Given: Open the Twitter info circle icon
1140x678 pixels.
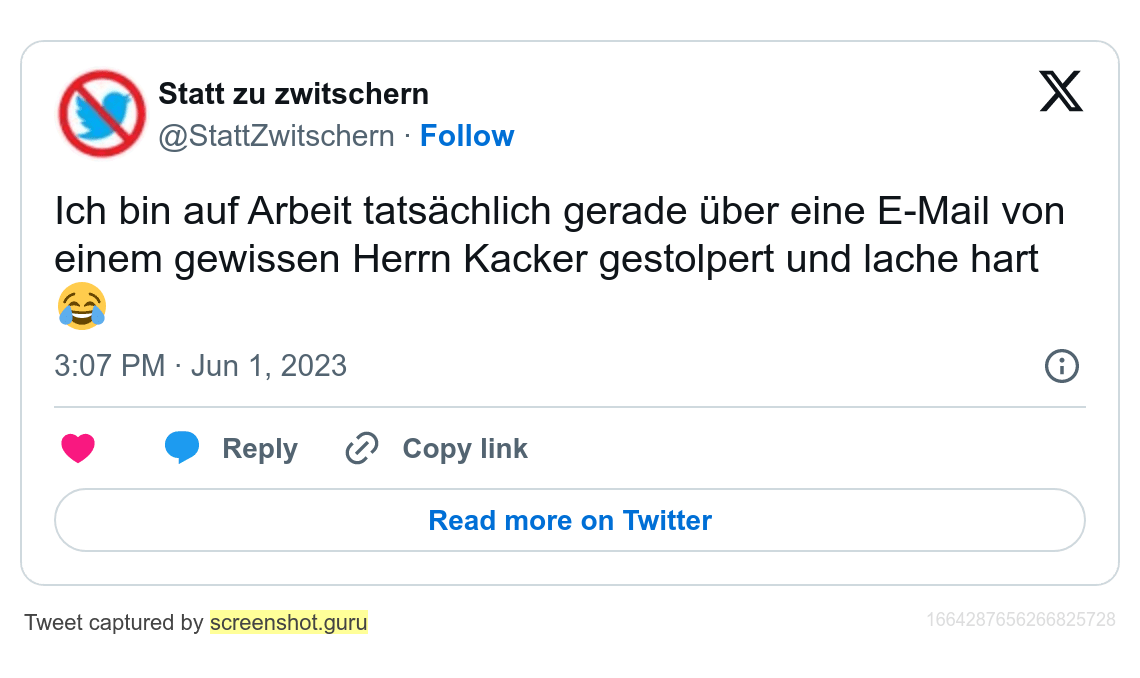Looking at the screenshot, I should (1061, 366).
